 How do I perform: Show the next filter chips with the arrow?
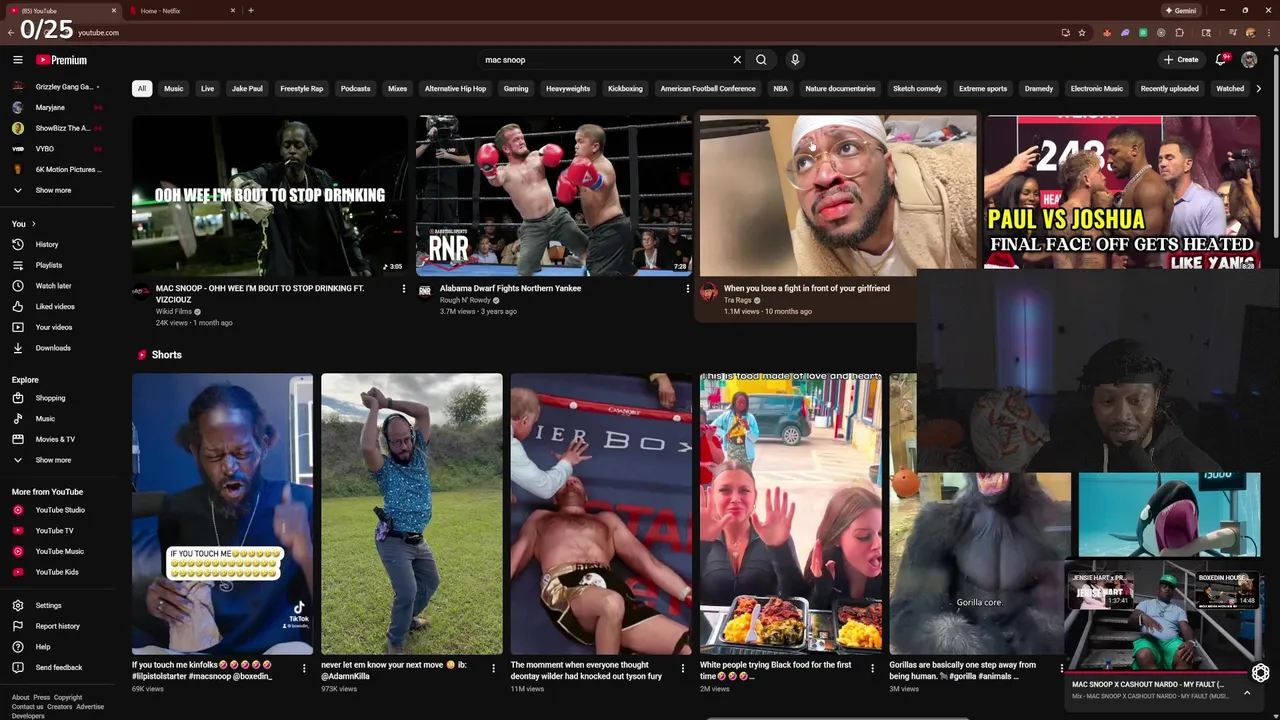point(1258,88)
